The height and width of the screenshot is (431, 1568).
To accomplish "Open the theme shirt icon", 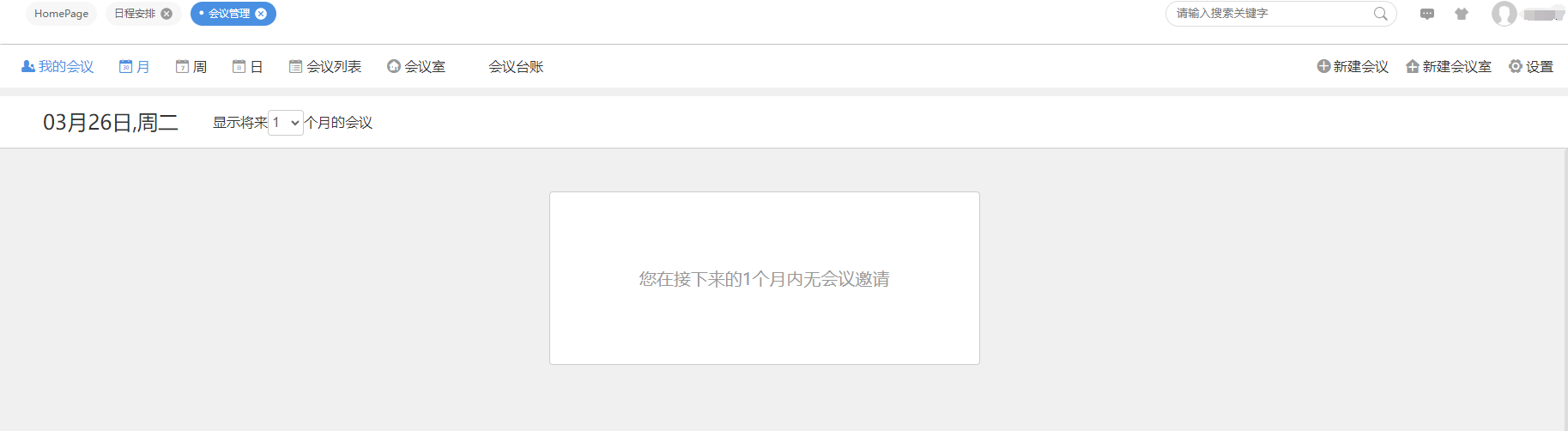I will (x=1462, y=14).
